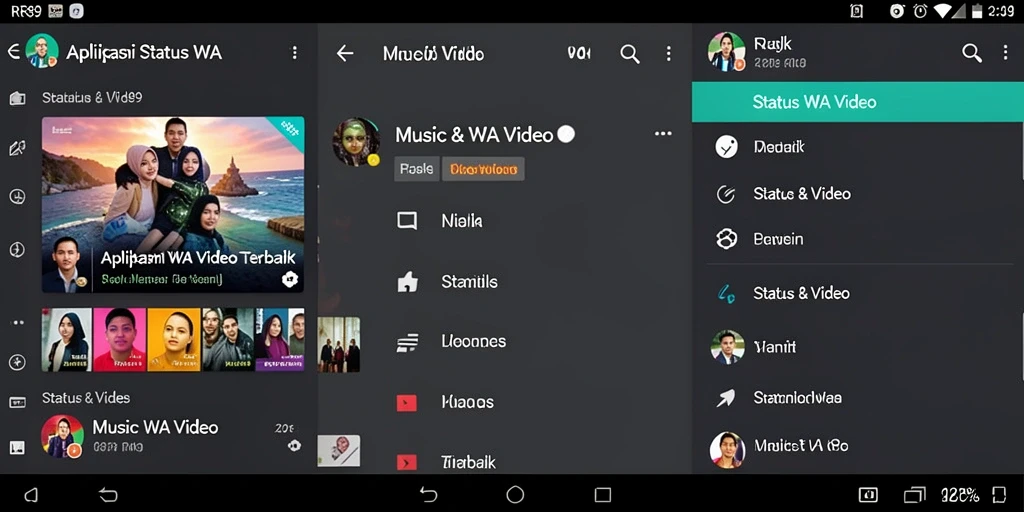
Task: Click the orange-text tag beside Rasle
Action: pos(483,169)
